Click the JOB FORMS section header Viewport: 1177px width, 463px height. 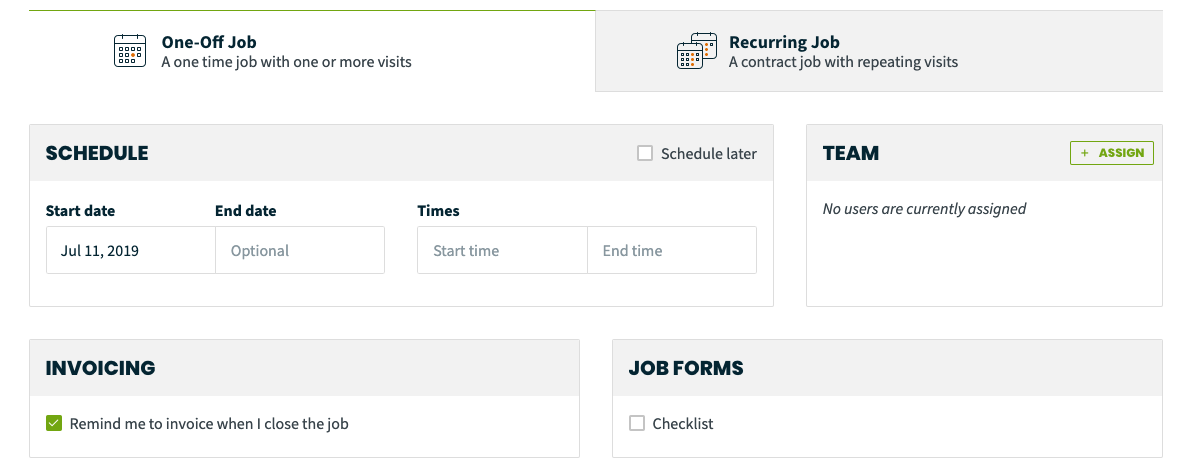[685, 368]
